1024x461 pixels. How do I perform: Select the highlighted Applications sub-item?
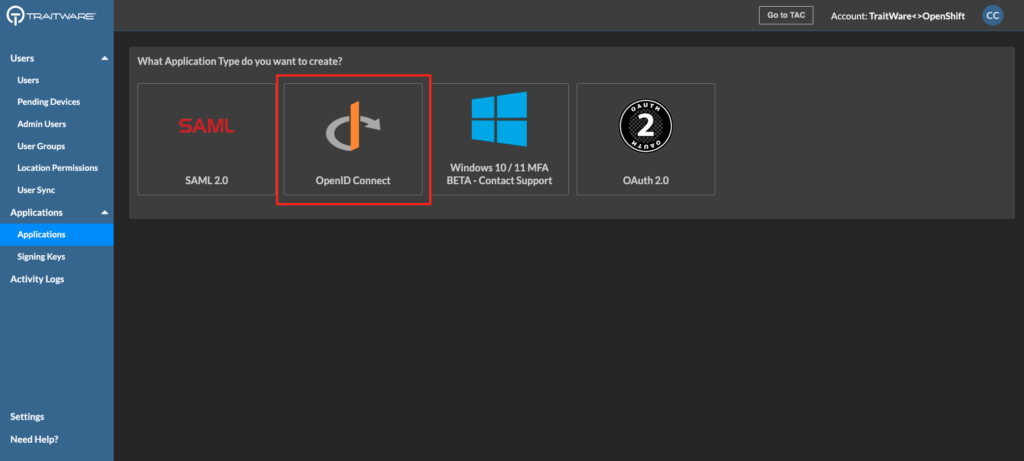point(57,234)
